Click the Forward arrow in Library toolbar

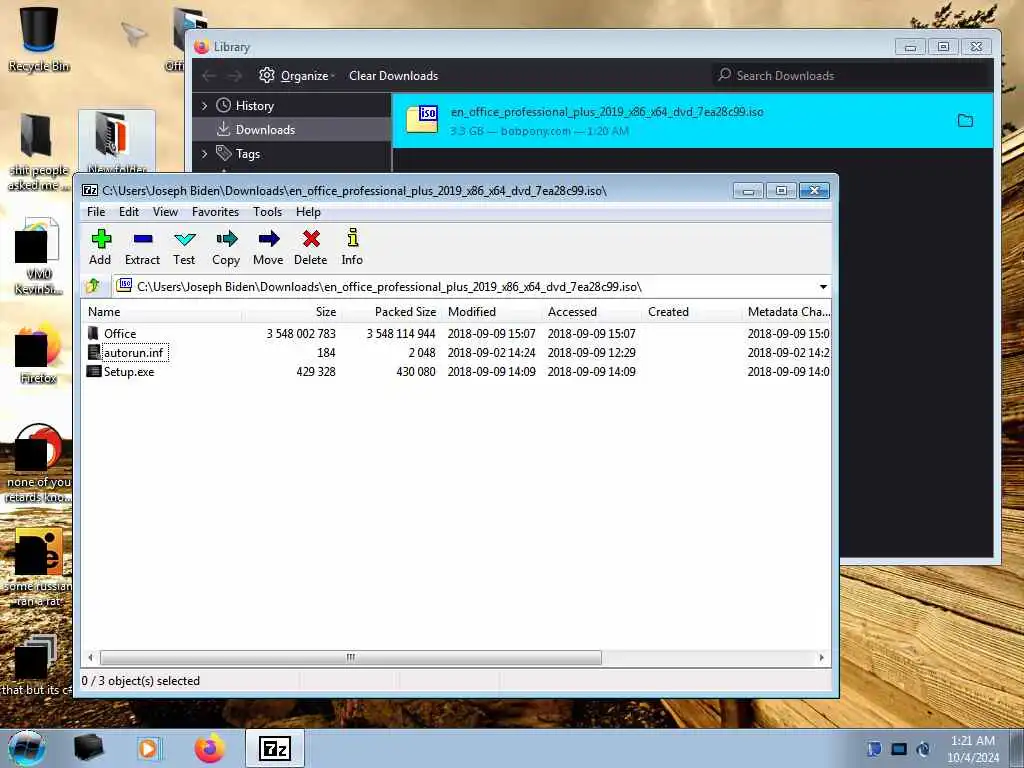234,76
